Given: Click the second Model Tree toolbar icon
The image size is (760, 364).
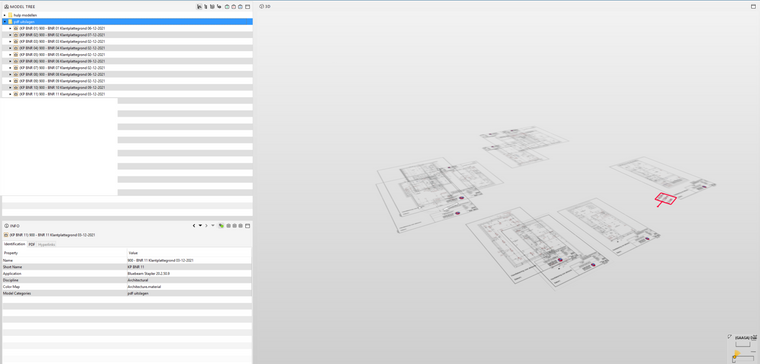Looking at the screenshot, I should click(x=206, y=7).
